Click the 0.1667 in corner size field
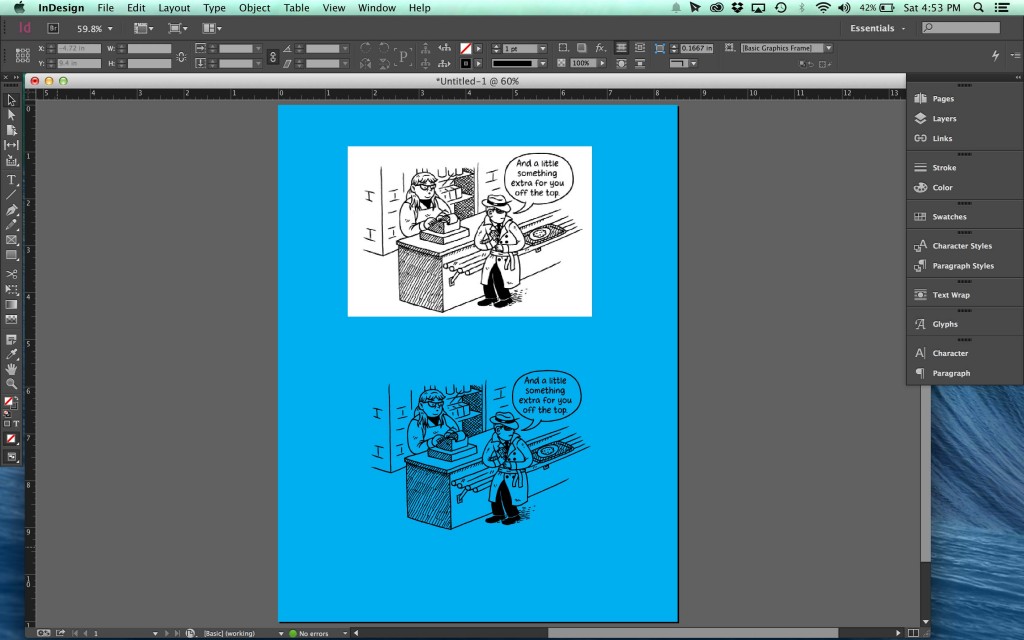Image resolution: width=1024 pixels, height=640 pixels. 696,48
